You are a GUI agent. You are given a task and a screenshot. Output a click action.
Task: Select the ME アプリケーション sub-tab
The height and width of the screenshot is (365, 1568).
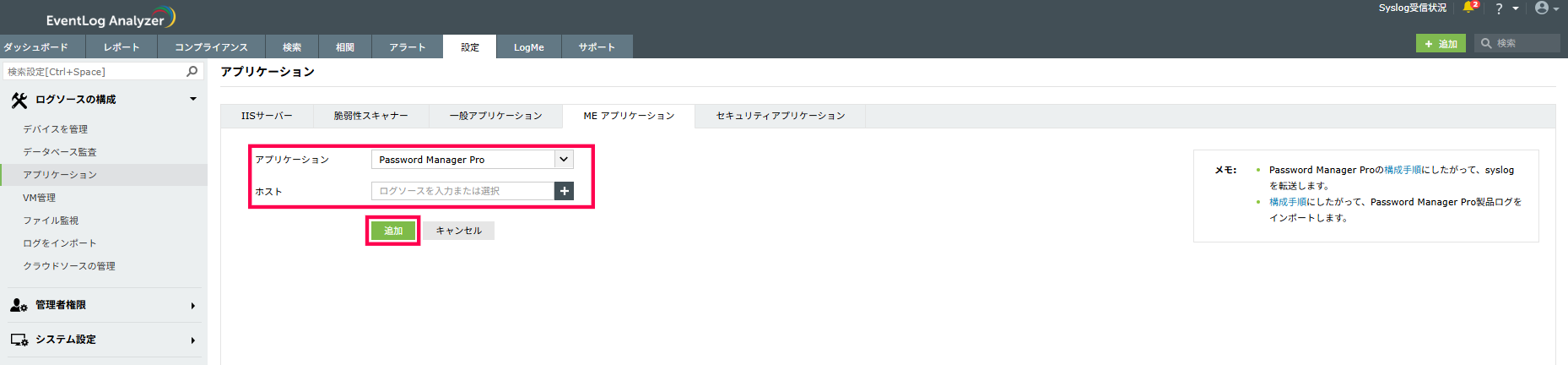629,116
